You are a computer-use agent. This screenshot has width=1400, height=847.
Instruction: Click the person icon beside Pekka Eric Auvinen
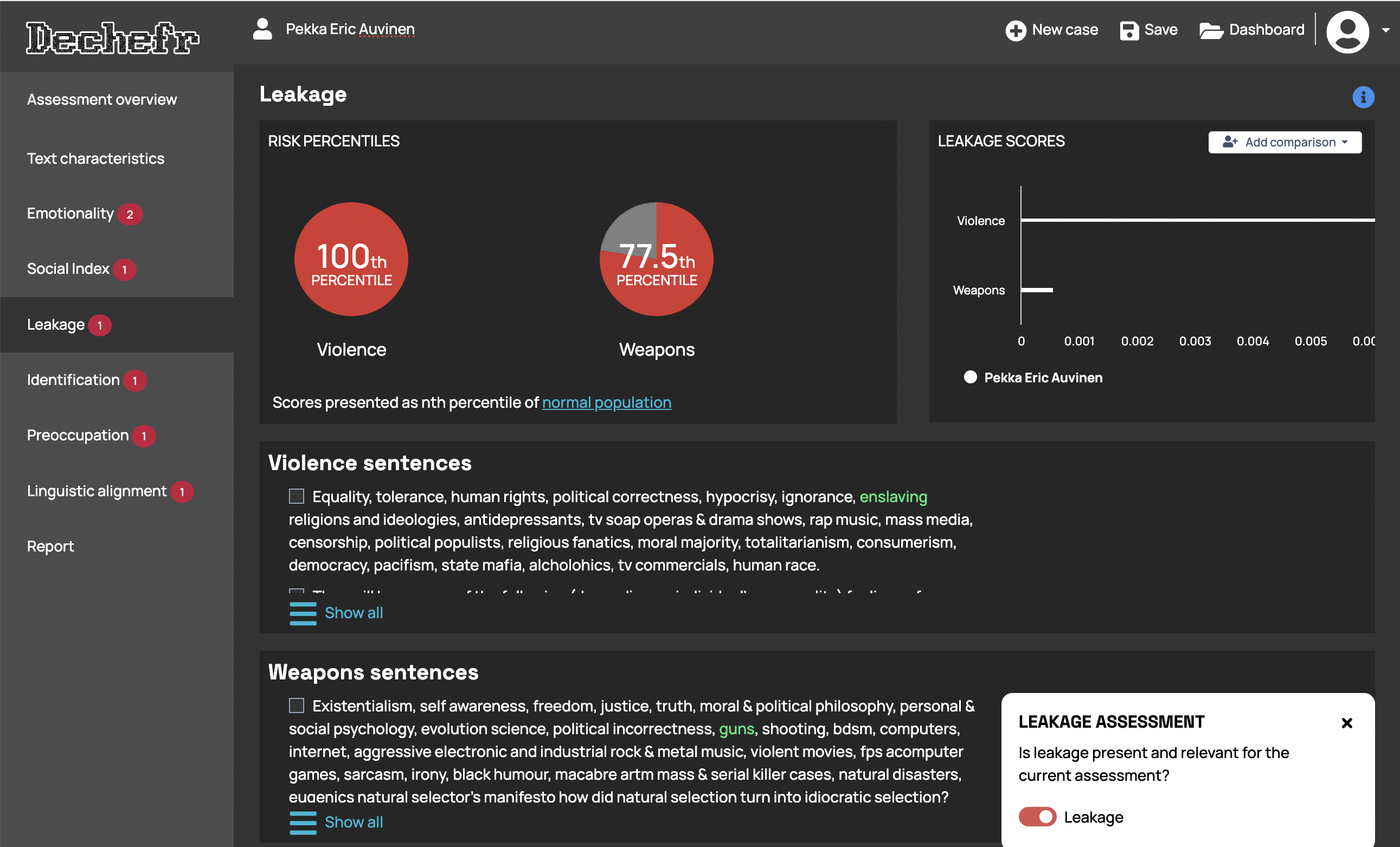tap(262, 29)
